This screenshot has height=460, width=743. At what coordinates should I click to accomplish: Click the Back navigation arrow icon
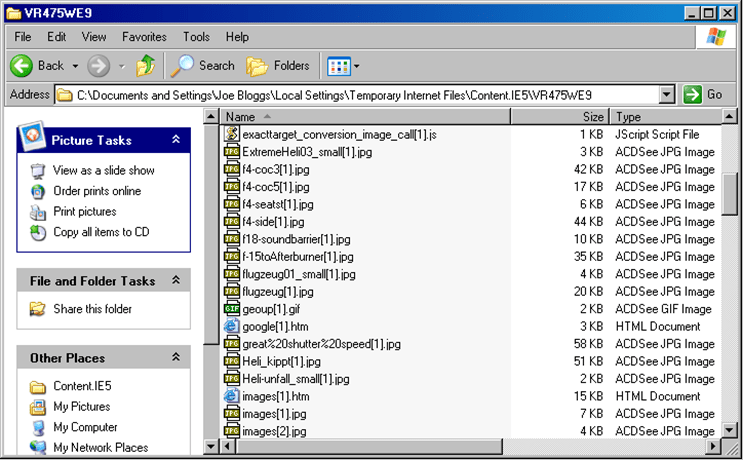[x=23, y=66]
